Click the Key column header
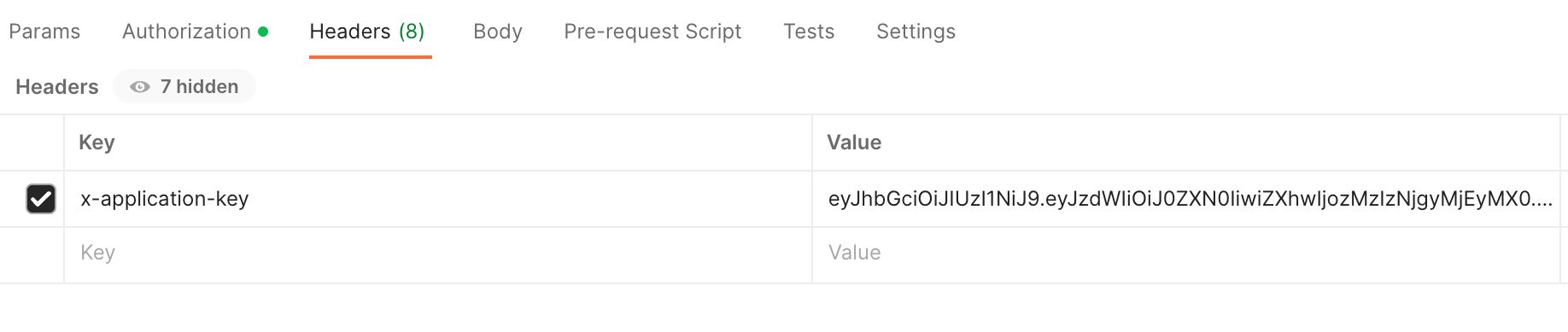The height and width of the screenshot is (332, 1568). click(97, 143)
